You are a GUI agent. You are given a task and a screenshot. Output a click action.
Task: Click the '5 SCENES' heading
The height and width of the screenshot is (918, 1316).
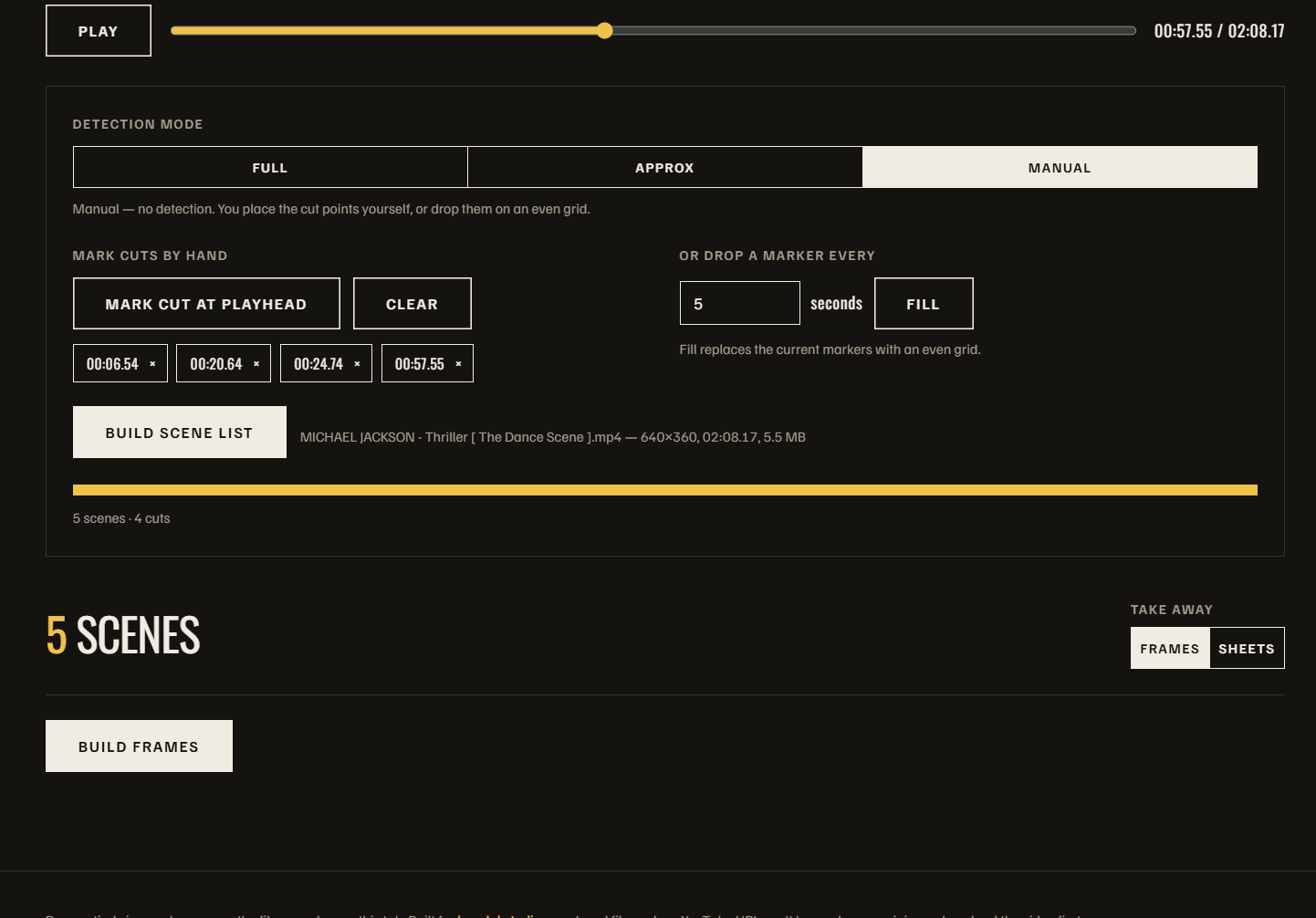coord(123,635)
